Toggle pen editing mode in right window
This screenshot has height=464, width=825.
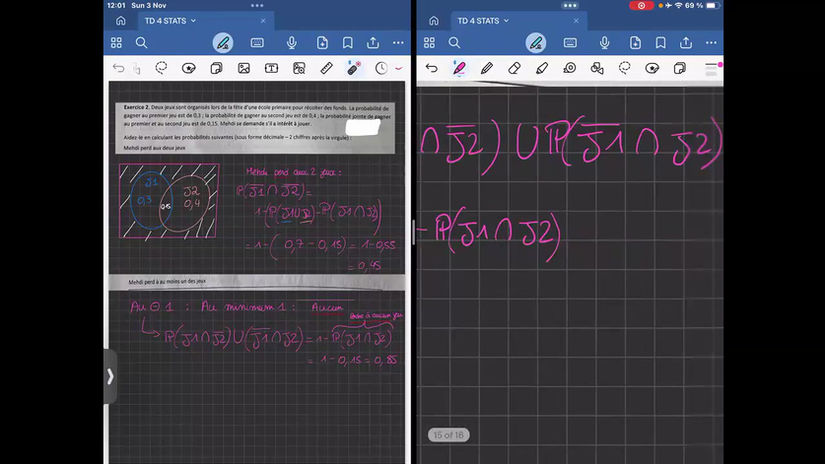536,43
